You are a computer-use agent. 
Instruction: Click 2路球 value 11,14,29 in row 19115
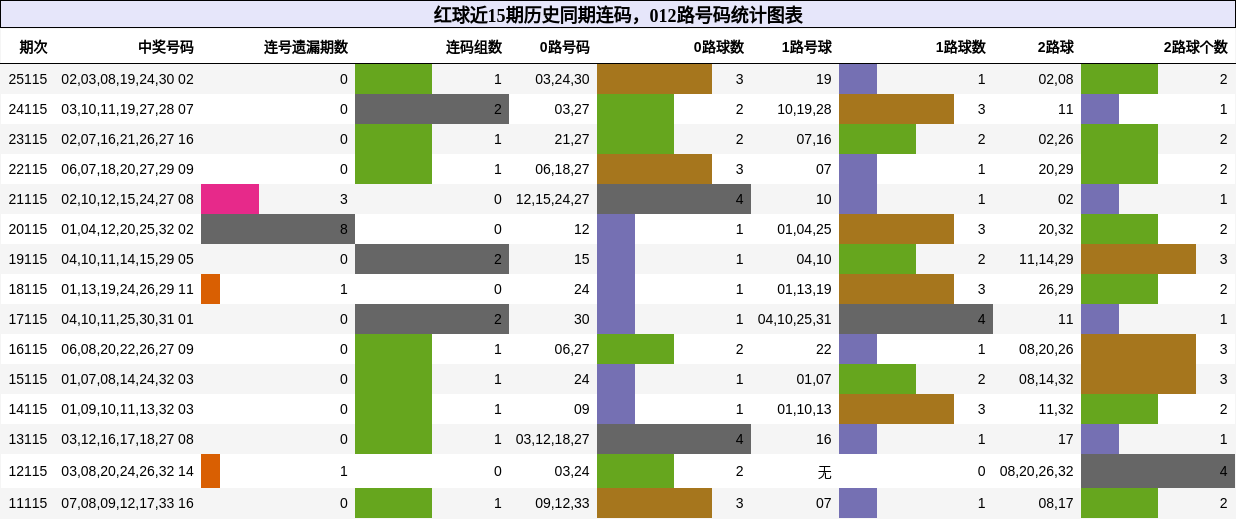click(1046, 259)
